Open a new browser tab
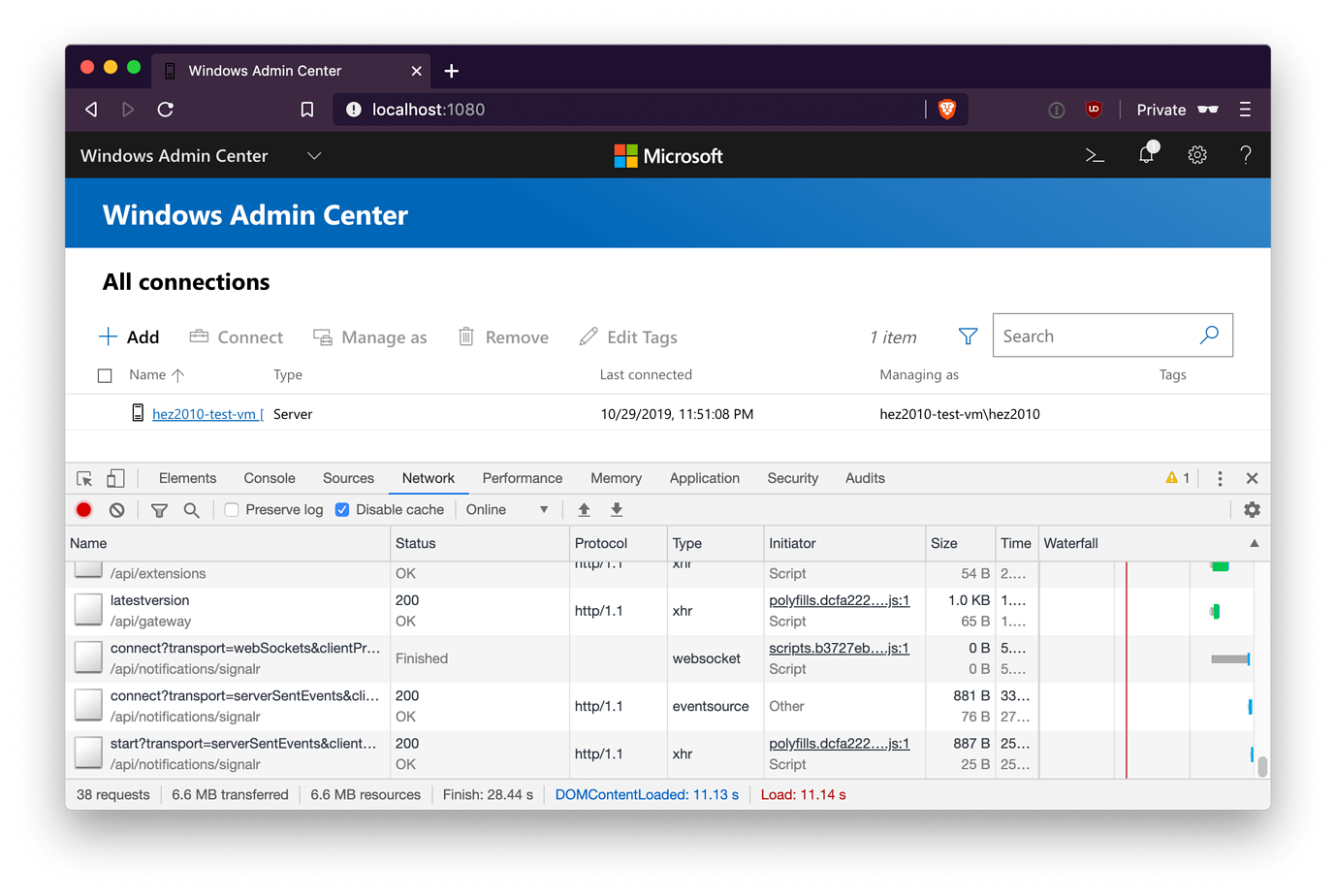The height and width of the screenshot is (896, 1336). 452,71
